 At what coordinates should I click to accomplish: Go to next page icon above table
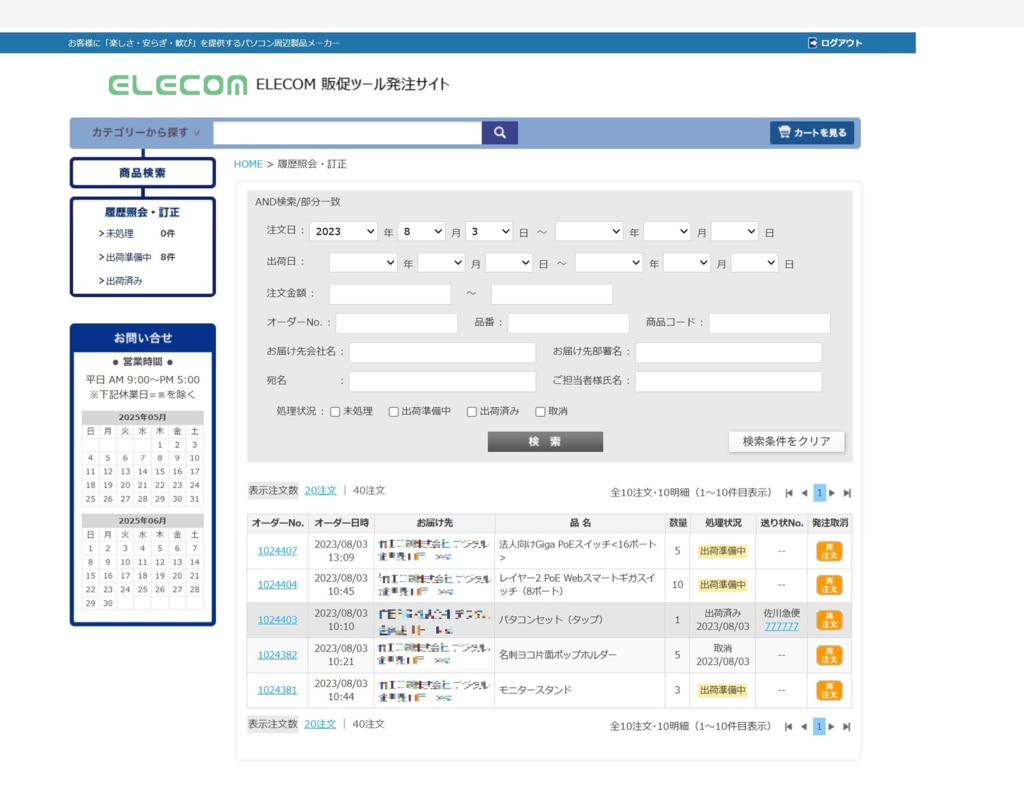pos(832,493)
